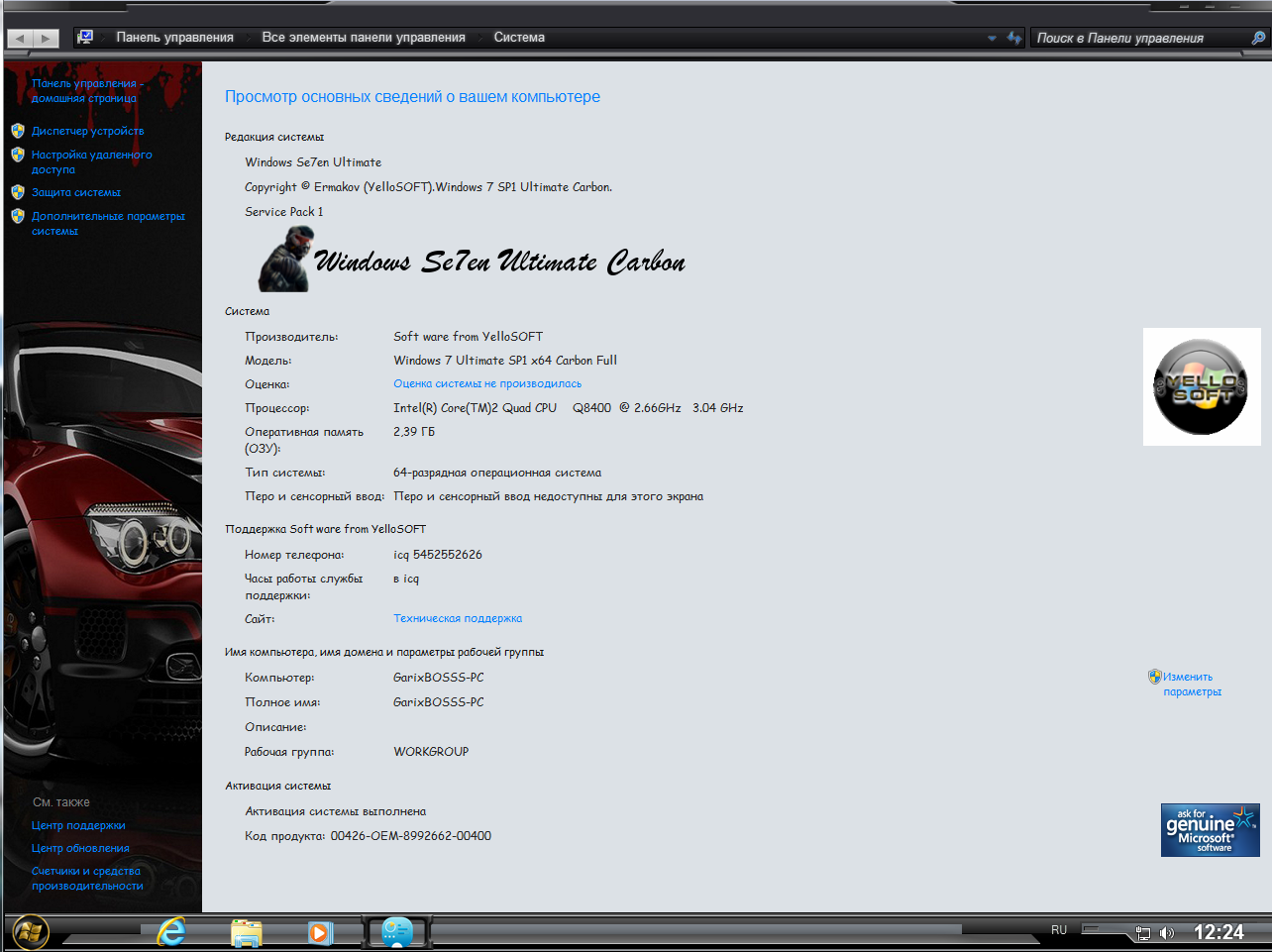Viewport: 1272px width, 952px height.
Task: Click 'Service Pack 1' text
Action: click(284, 212)
